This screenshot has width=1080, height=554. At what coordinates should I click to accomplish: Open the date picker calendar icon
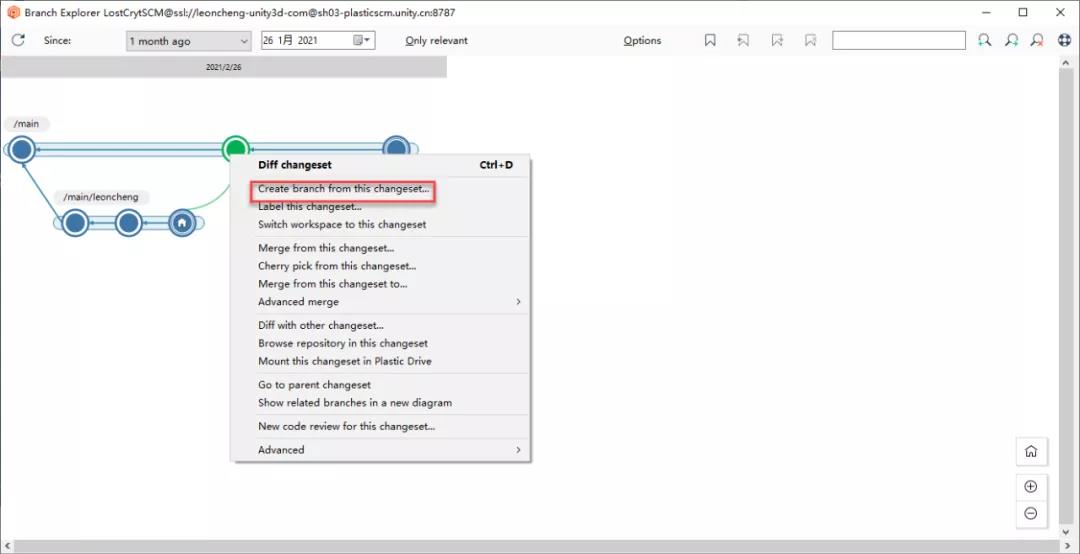[x=362, y=41]
